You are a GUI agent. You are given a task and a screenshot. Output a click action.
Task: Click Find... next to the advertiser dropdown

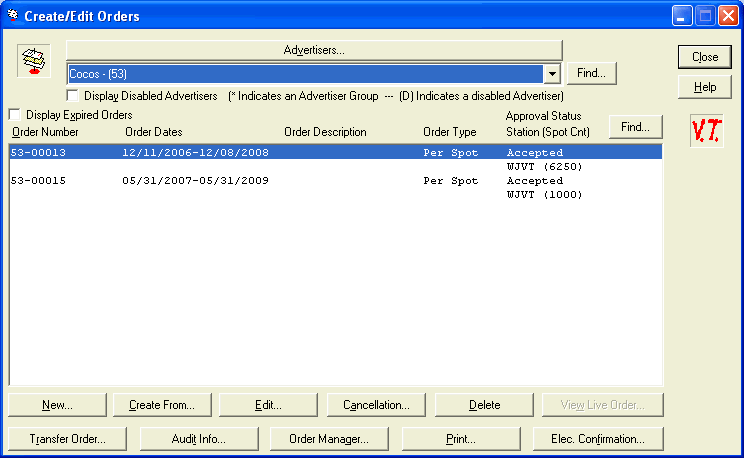pos(591,73)
